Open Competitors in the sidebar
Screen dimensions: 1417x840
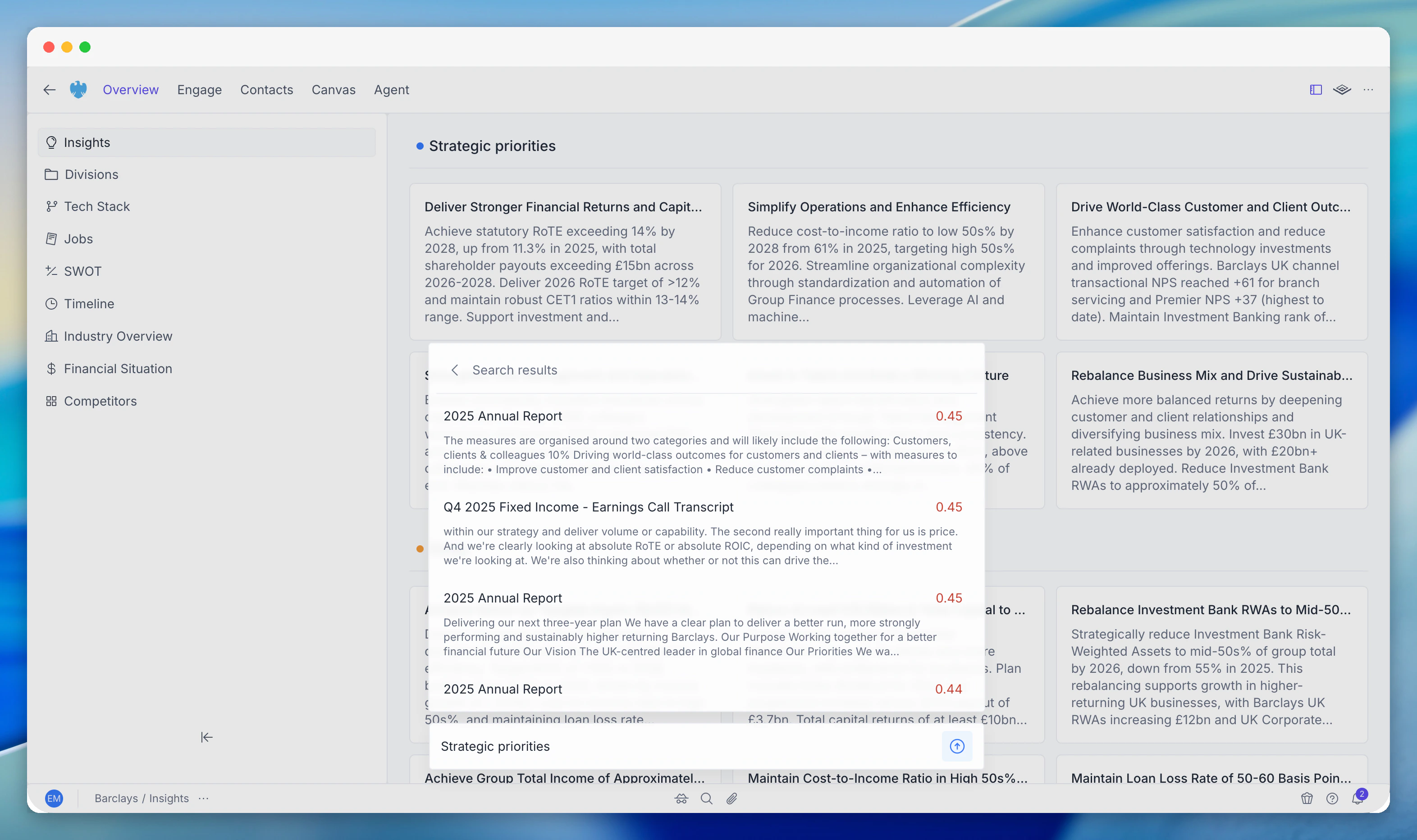206,401
